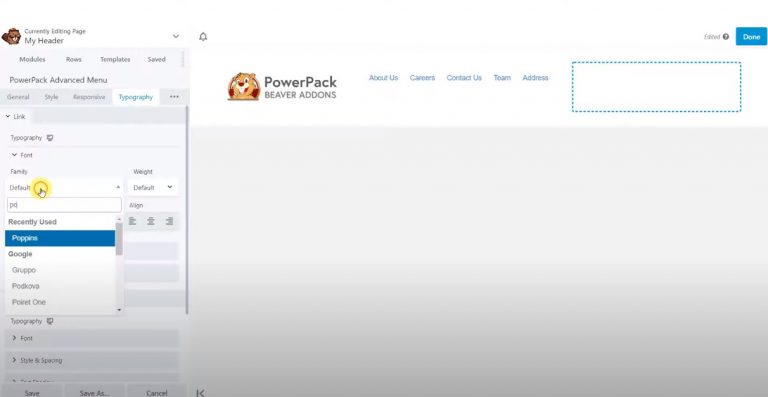Viewport: 768px width, 397px height.
Task: Click the blue Done button
Action: 751,37
